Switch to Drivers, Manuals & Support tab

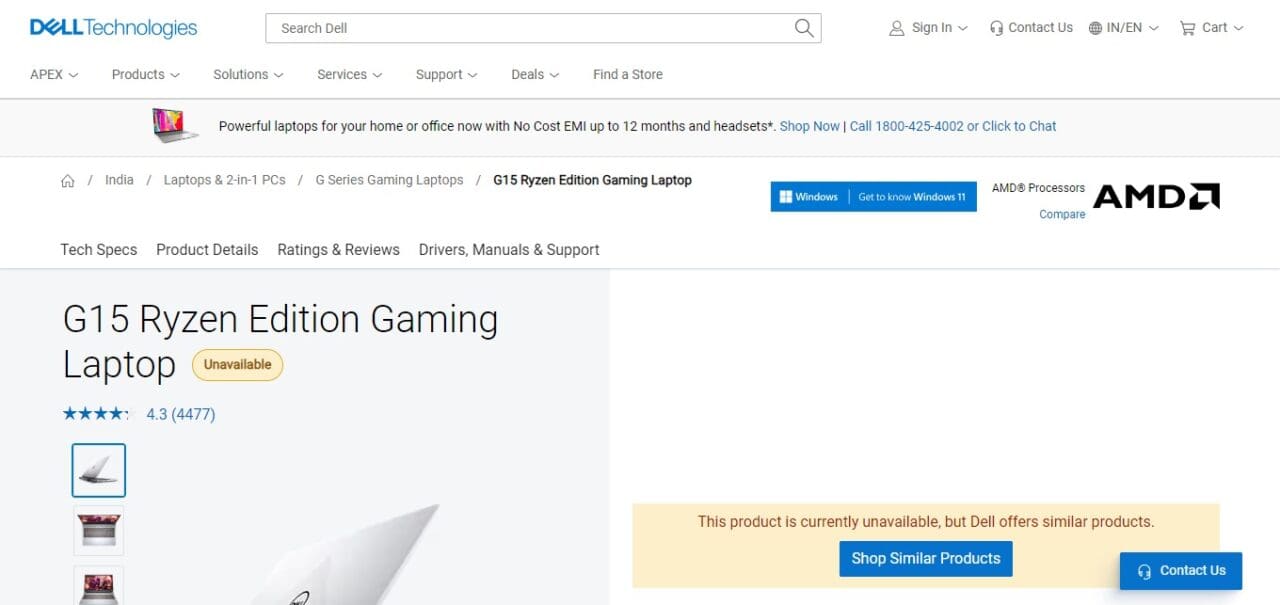[x=509, y=250]
